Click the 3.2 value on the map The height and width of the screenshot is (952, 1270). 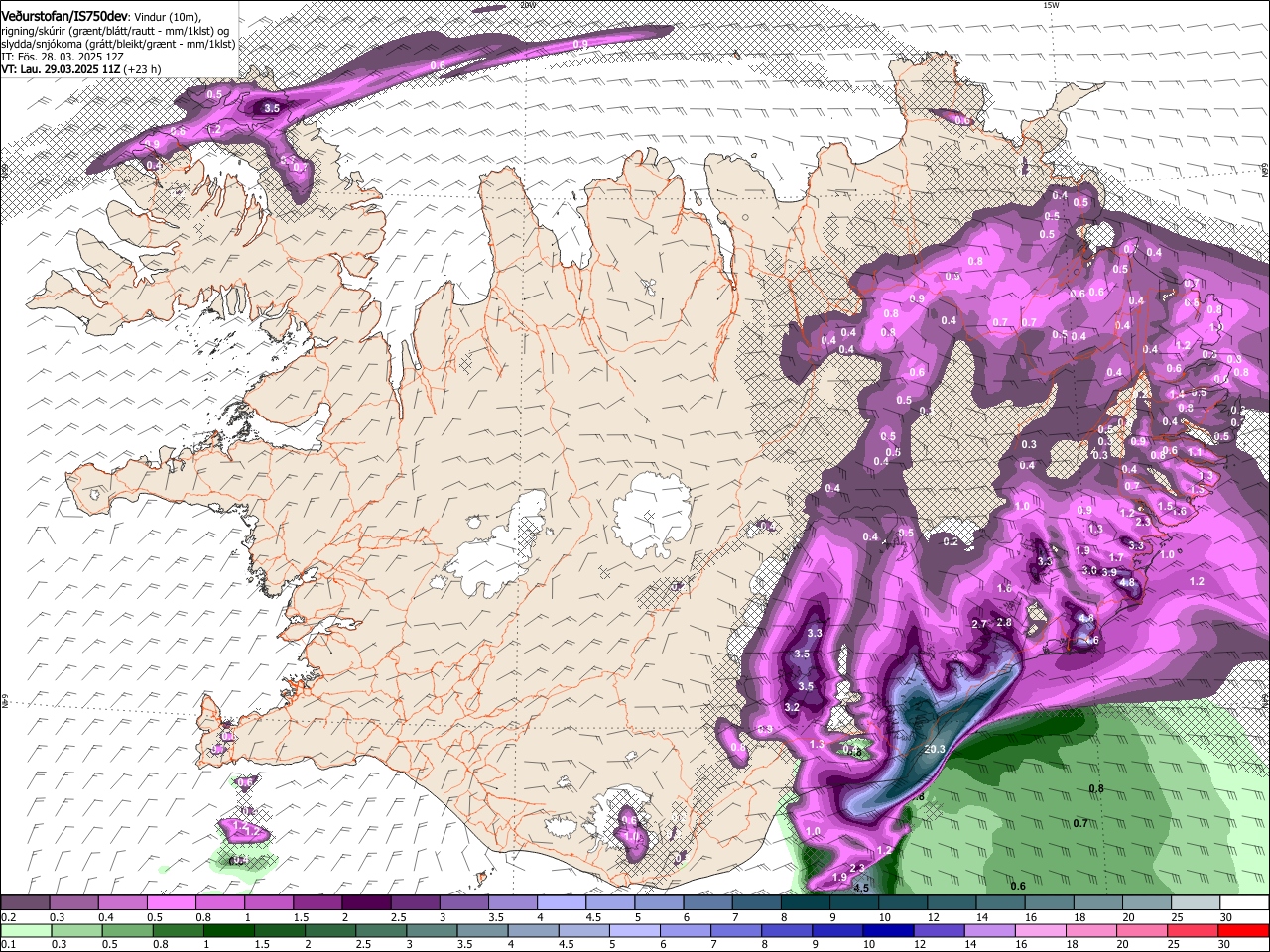pyautogui.click(x=791, y=707)
